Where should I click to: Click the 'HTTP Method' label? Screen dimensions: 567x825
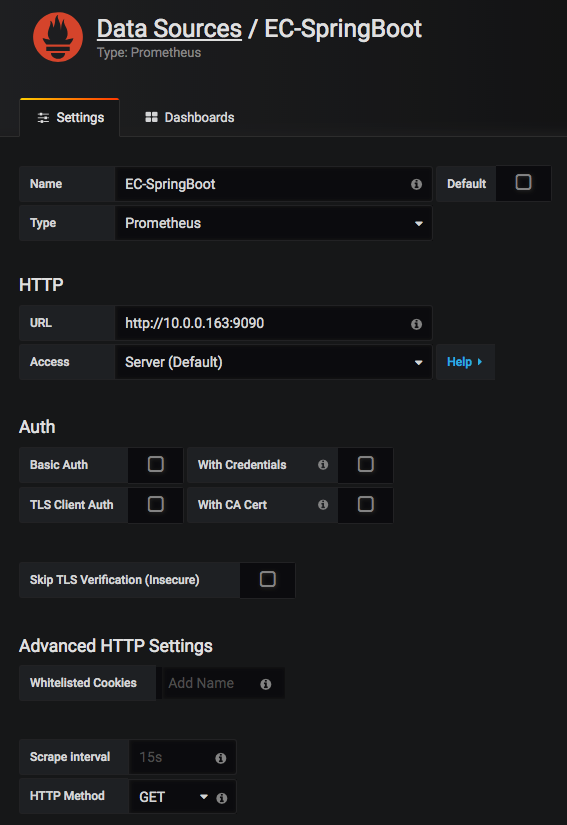[x=67, y=796]
